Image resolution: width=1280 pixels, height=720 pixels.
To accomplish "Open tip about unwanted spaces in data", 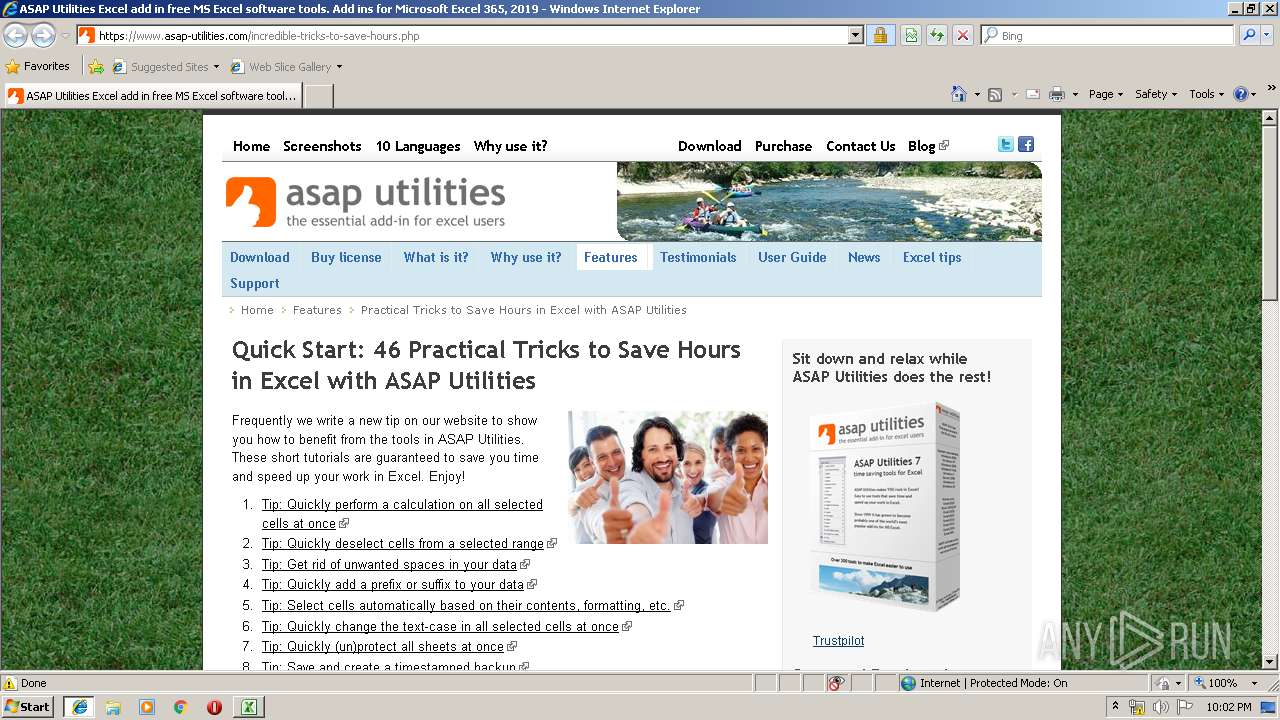I will [x=389, y=565].
